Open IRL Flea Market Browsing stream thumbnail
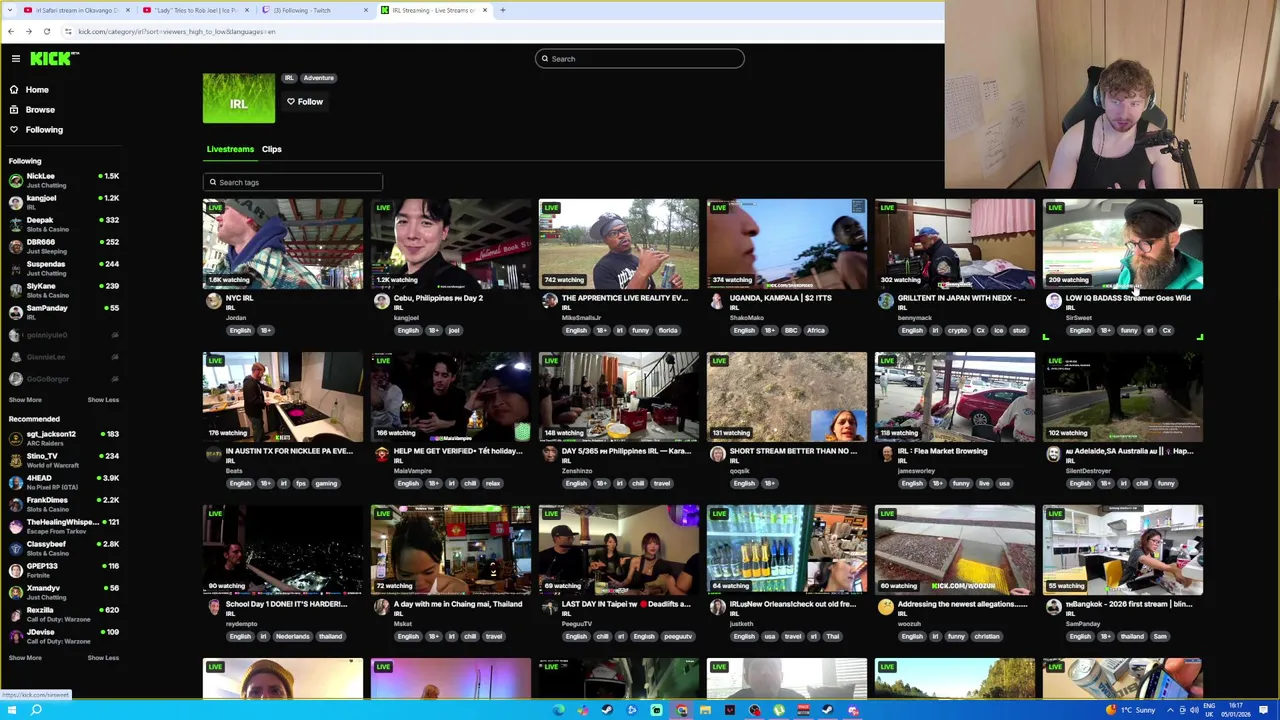Viewport: 1280px width, 720px height. [x=955, y=397]
